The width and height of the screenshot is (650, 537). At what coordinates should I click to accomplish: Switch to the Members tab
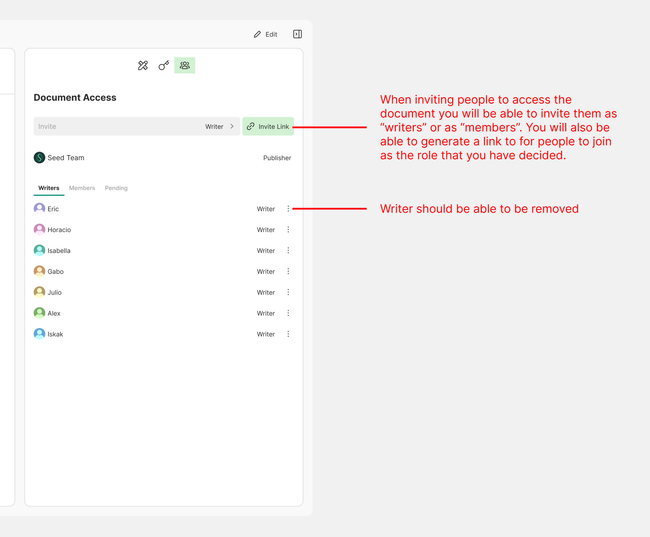pos(82,188)
